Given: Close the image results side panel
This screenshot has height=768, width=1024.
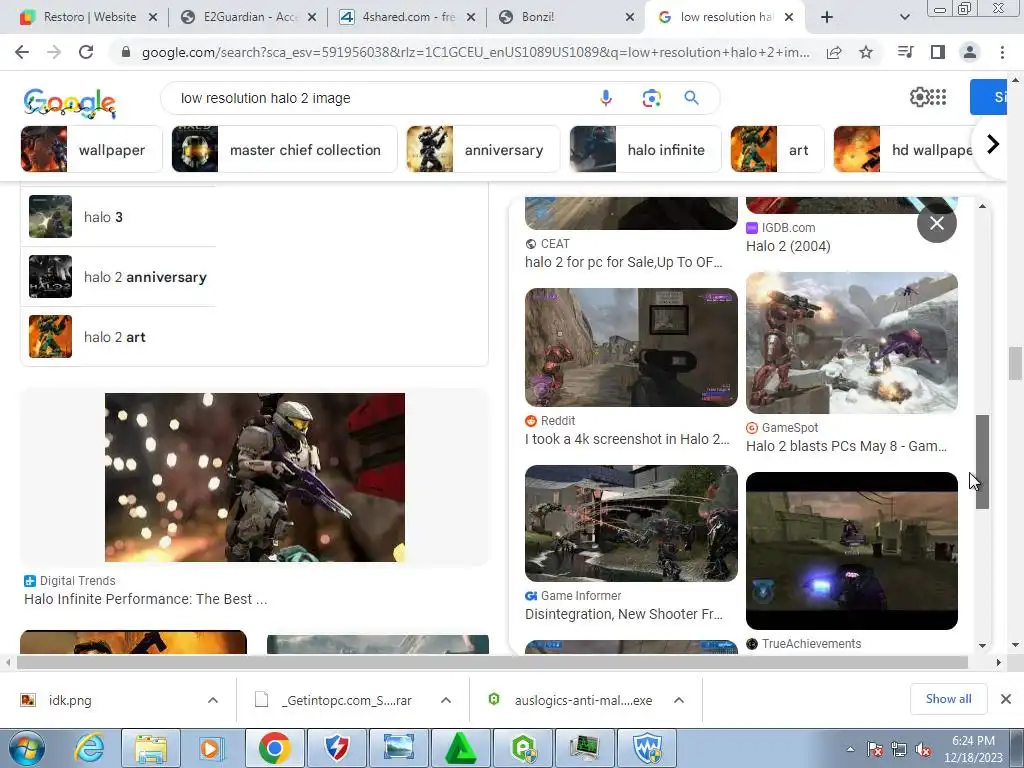Looking at the screenshot, I should pyautogui.click(x=936, y=223).
